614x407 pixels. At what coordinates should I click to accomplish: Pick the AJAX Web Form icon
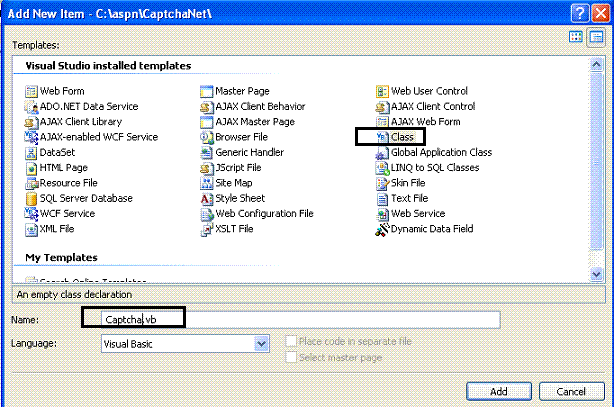(382, 122)
